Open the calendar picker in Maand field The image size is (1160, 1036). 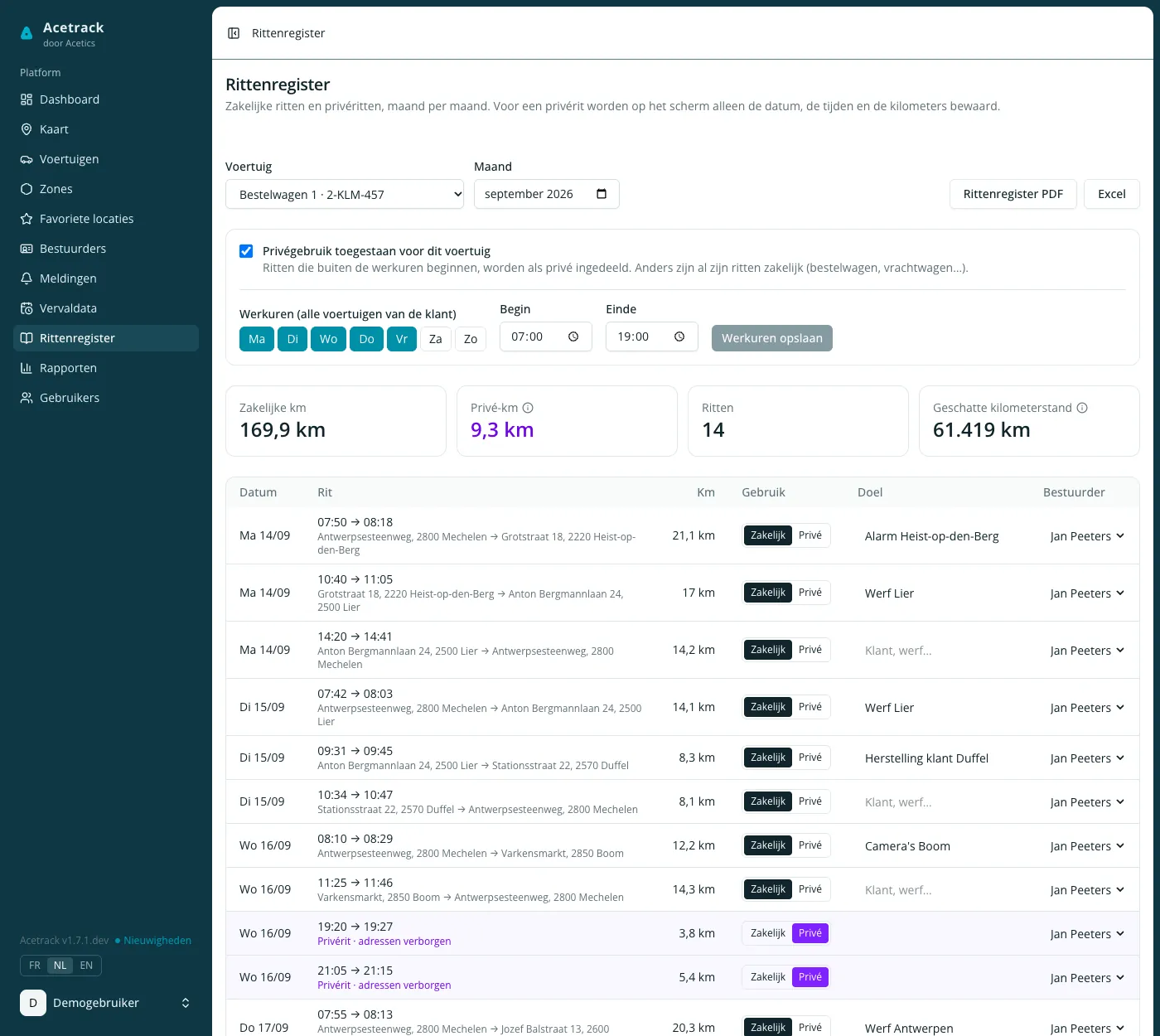tap(602, 194)
